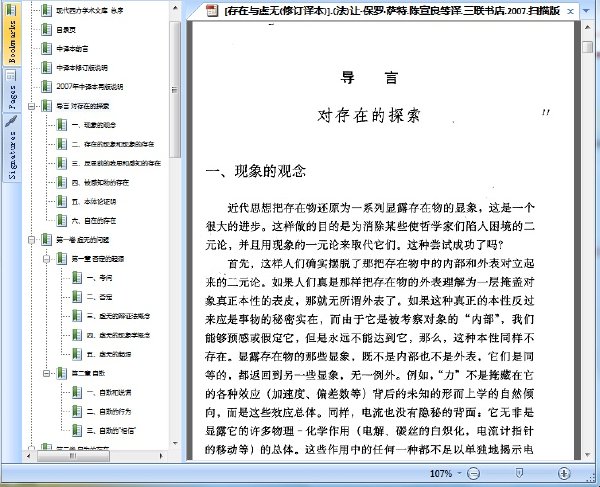Viewport: 600px width, 487px height.
Task: Click the bookmark icon beside 一、现象的观念
Action: point(62,125)
